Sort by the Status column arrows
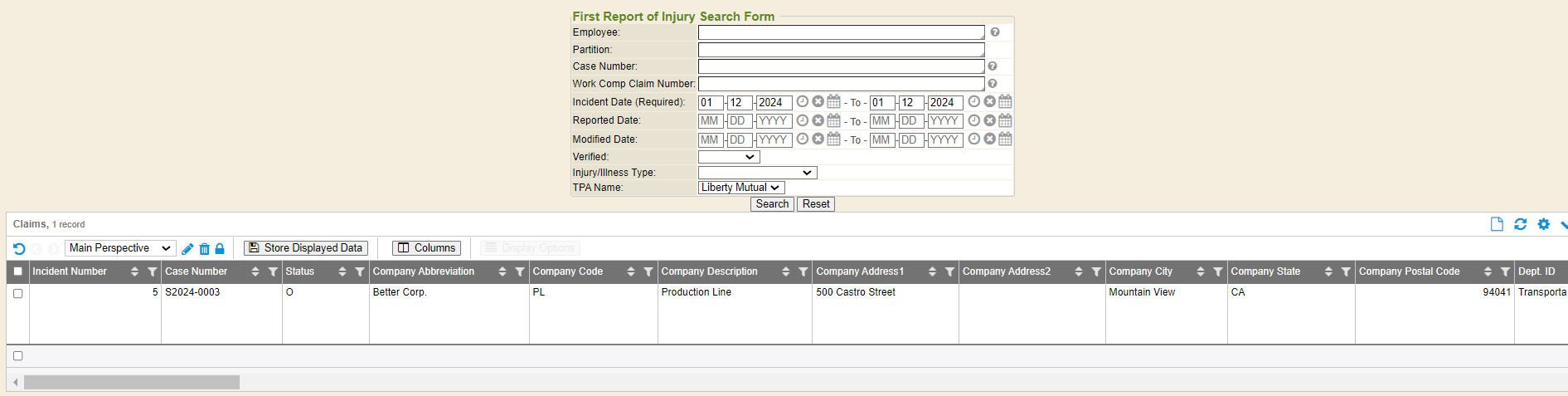 point(342,272)
